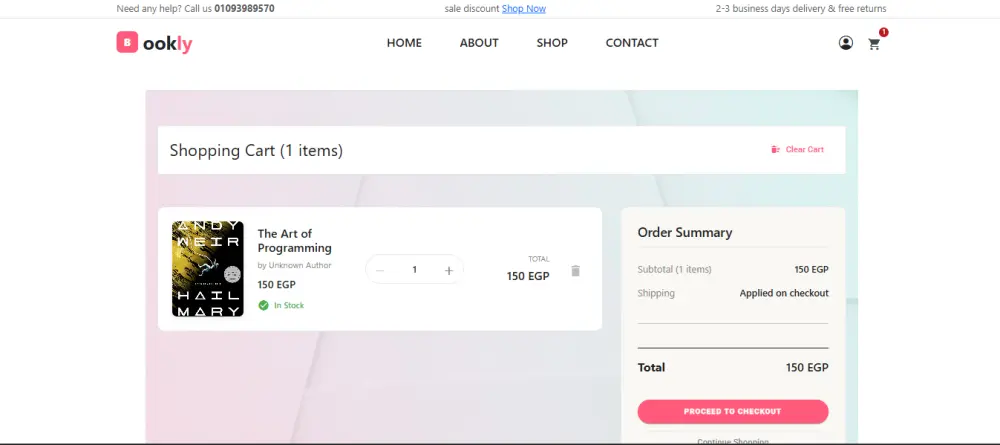Open the shopping cart icon in header
The height and width of the screenshot is (445, 1000).
coord(874,44)
